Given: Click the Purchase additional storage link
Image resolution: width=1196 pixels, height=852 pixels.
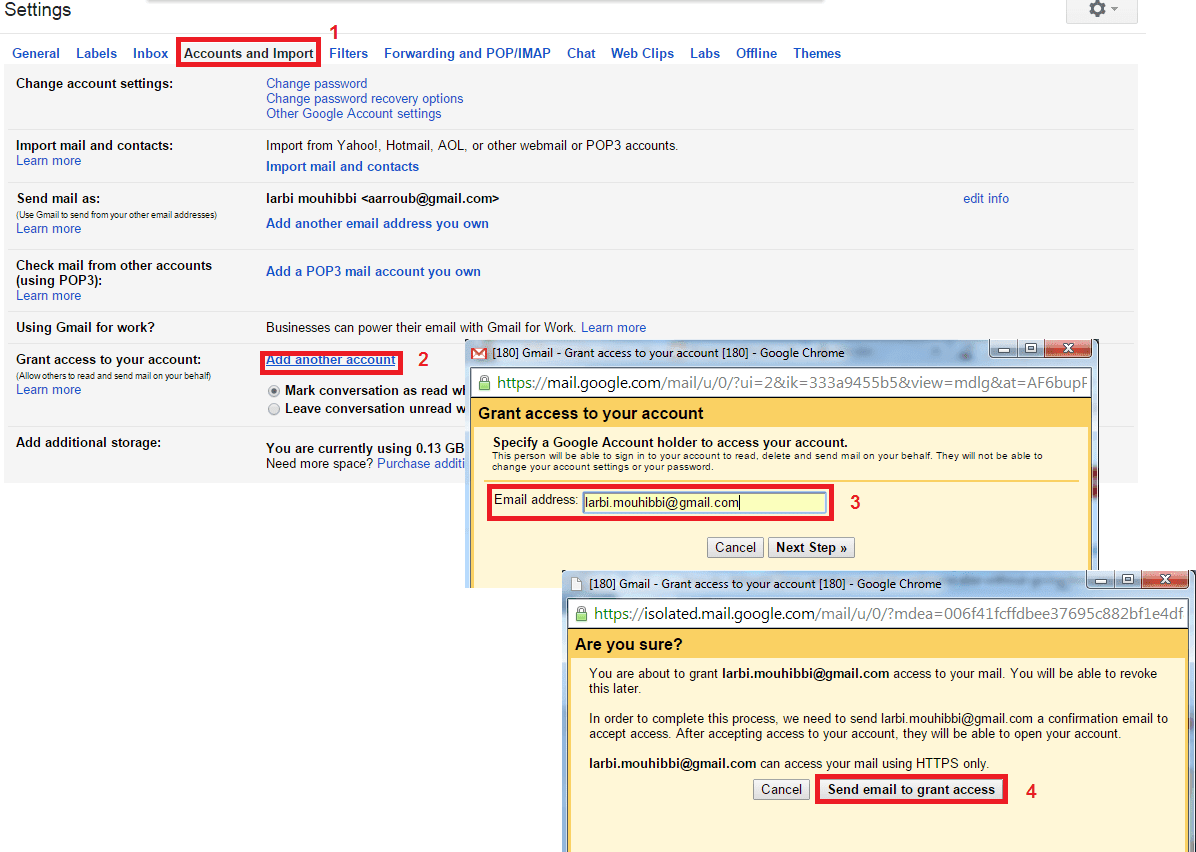Looking at the screenshot, I should 421,464.
